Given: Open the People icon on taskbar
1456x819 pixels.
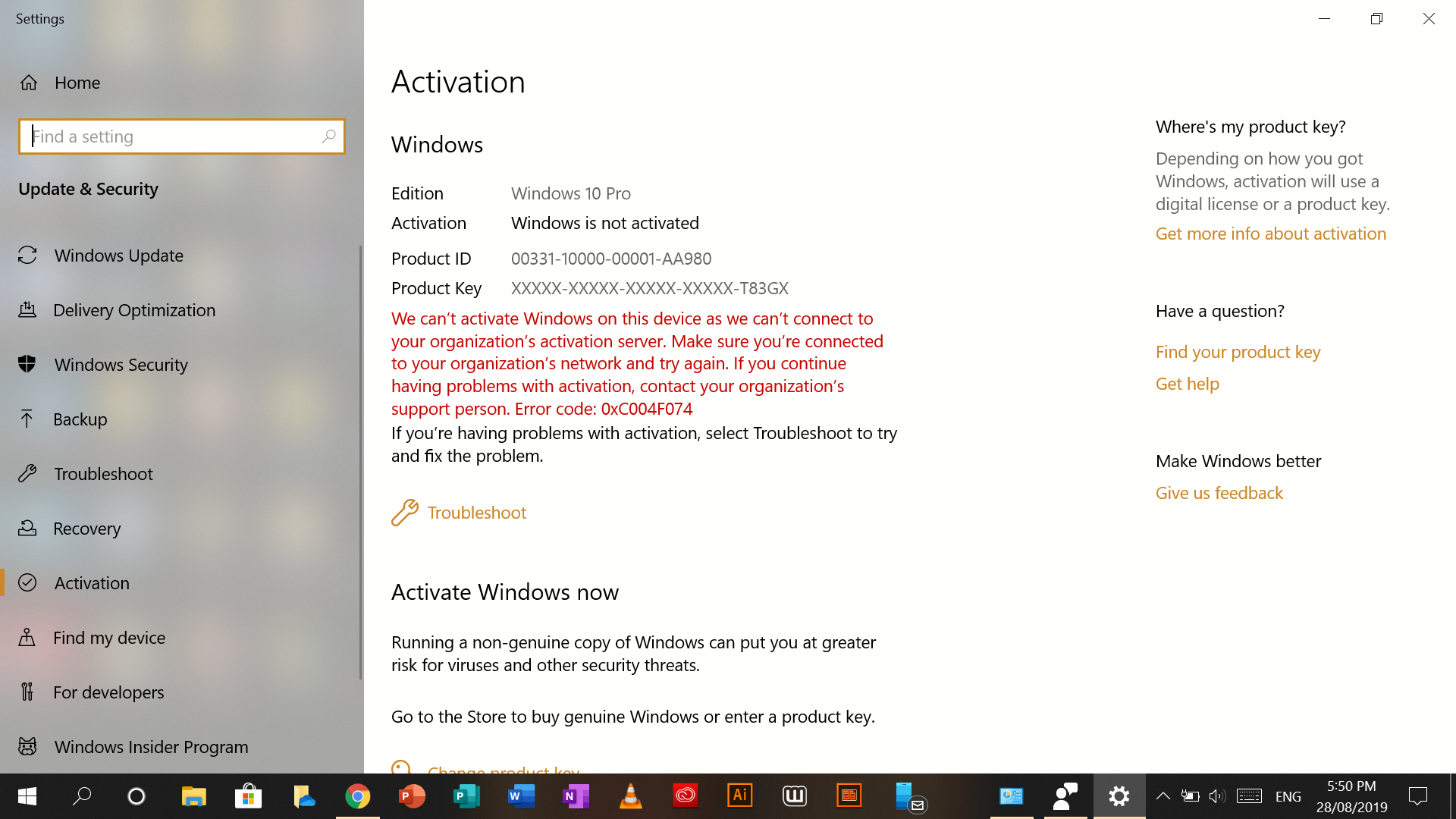Looking at the screenshot, I should 1065,796.
